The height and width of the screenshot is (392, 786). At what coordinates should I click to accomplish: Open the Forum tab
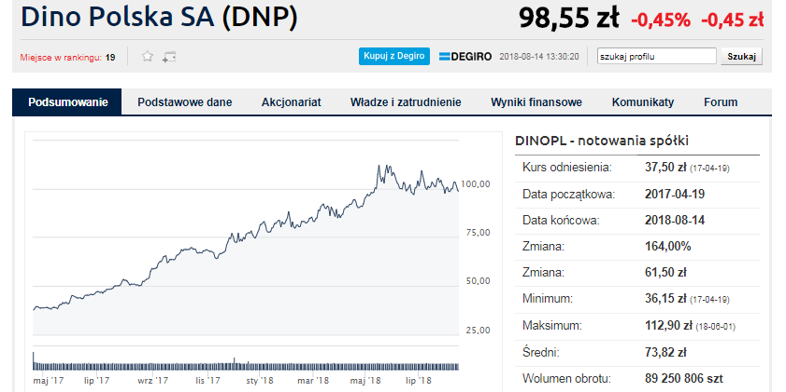(720, 102)
